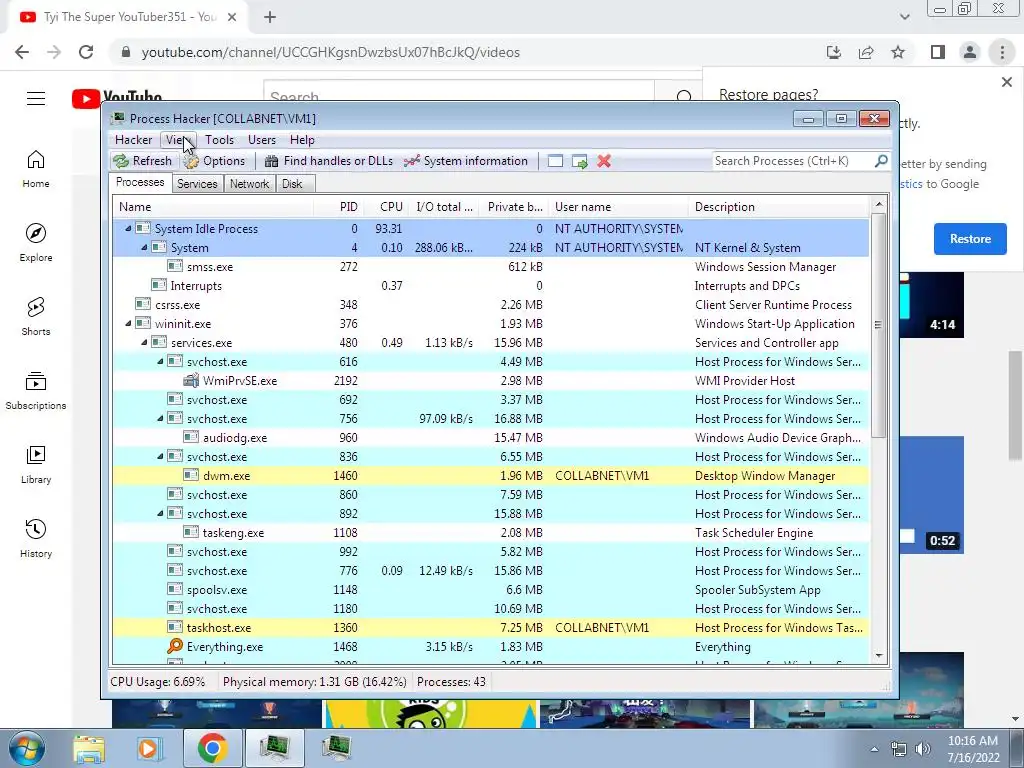
Task: Open the YouTube hamburger guide menu
Action: 36,99
